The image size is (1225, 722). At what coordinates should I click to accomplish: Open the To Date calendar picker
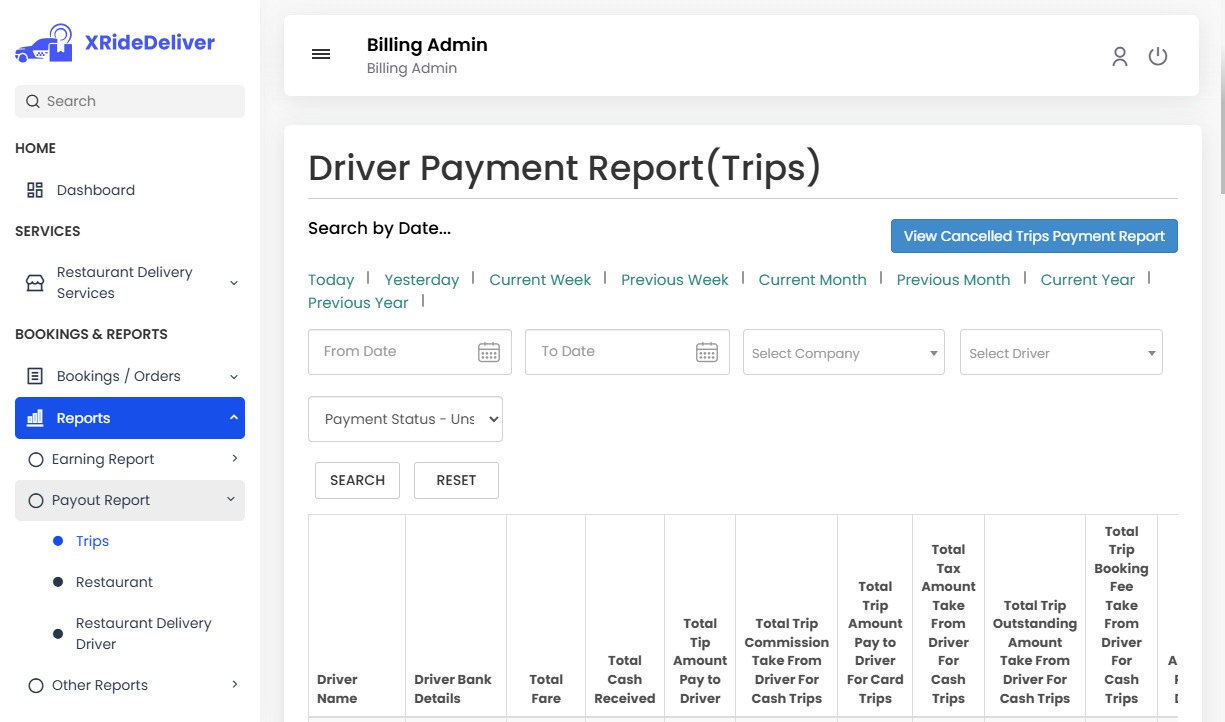coord(707,351)
